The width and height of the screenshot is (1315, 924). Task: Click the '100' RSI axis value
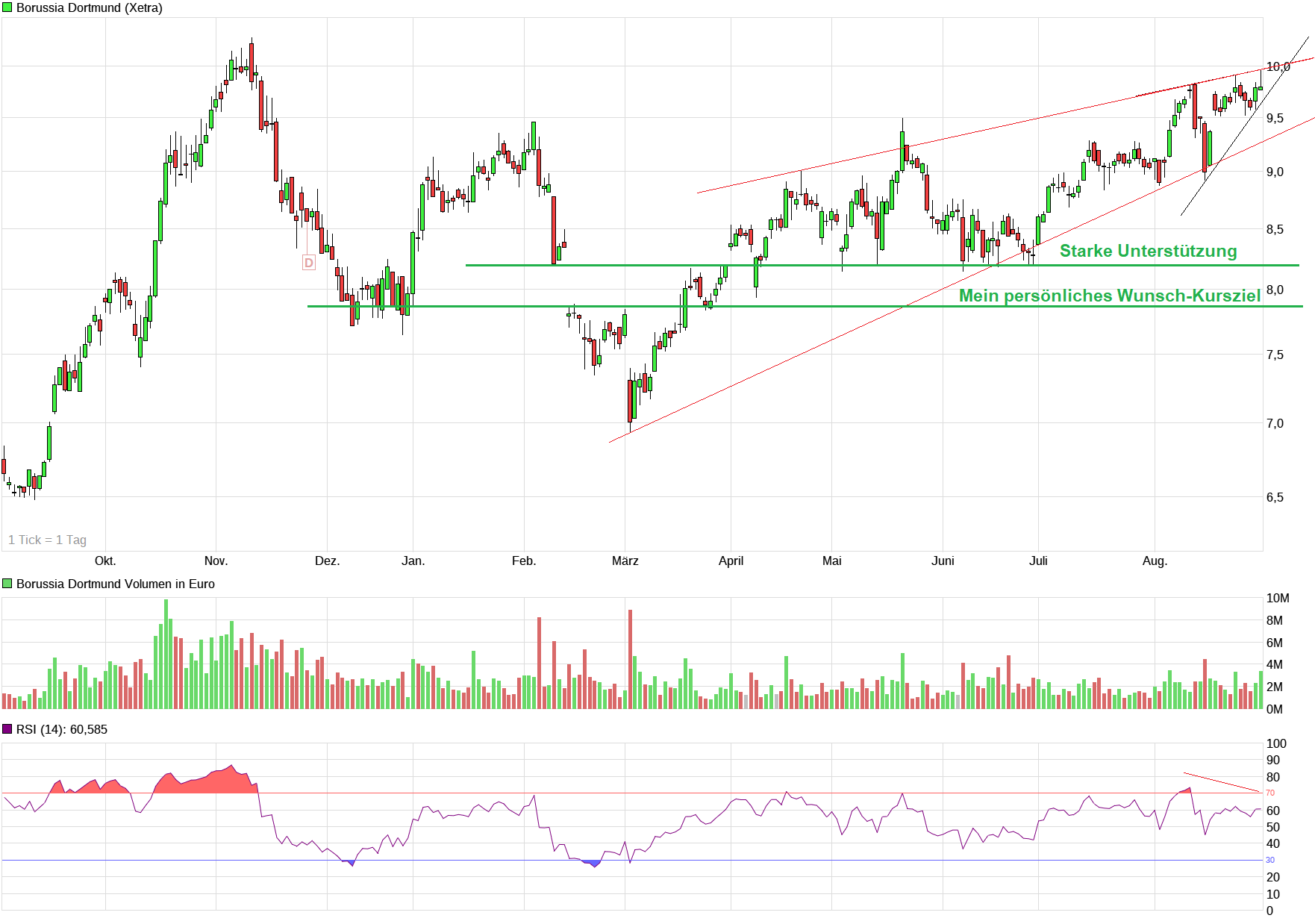(x=1277, y=743)
